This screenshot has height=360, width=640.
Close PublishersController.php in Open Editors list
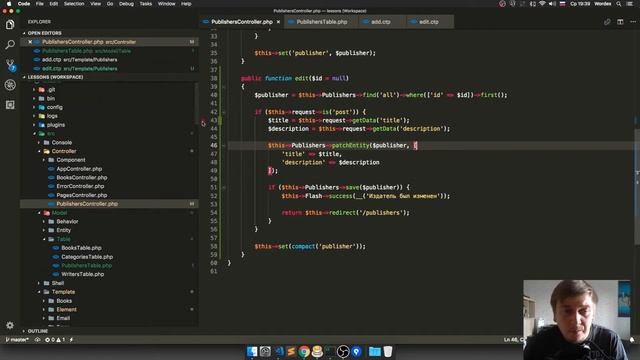pos(30,42)
